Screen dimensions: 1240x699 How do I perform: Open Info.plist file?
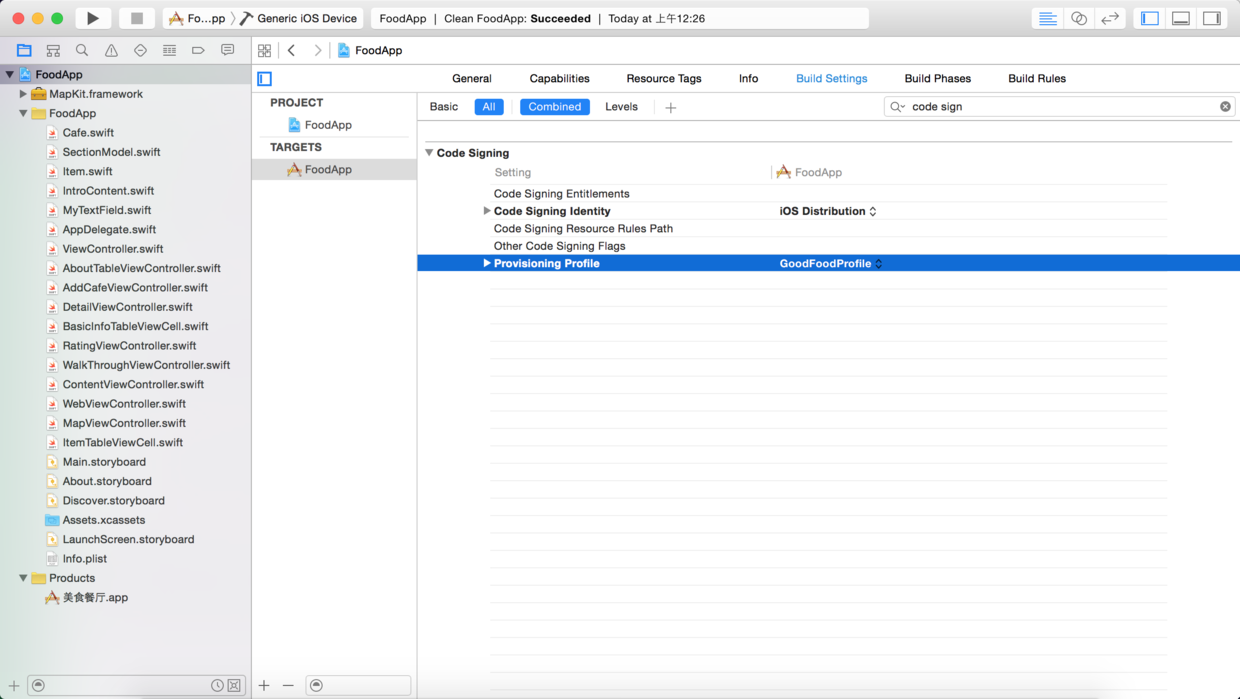click(x=84, y=559)
